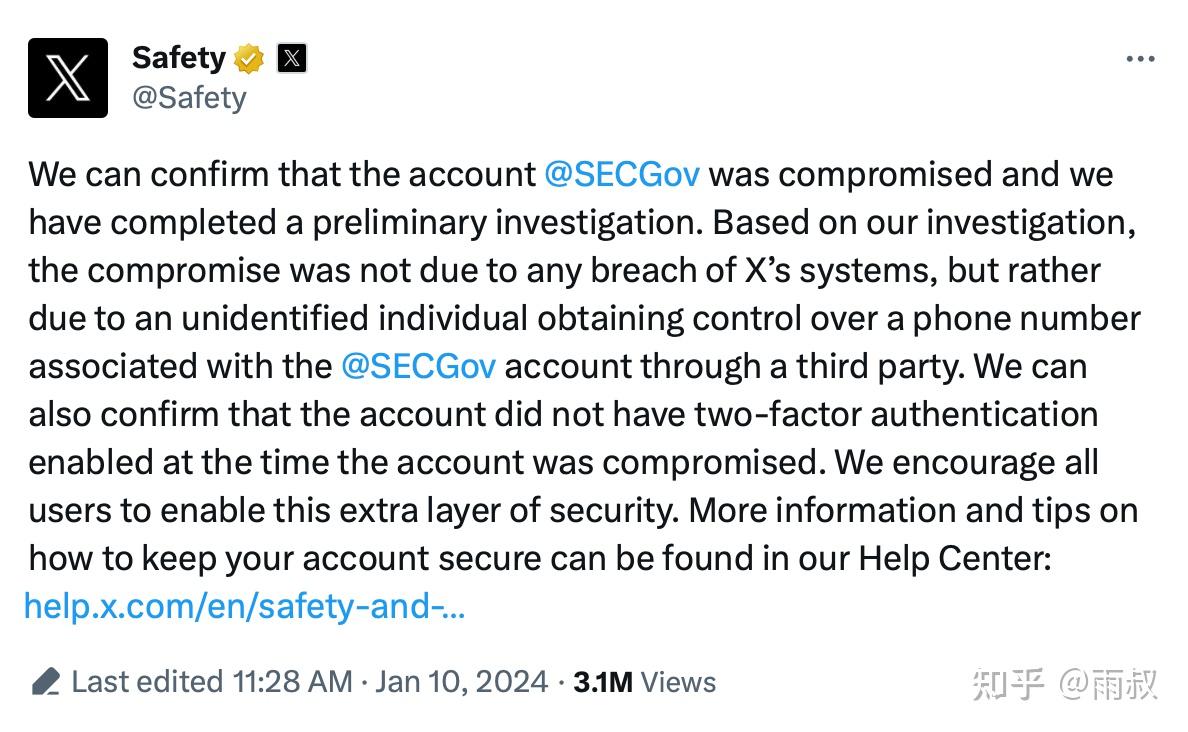This screenshot has width=1188, height=732.
Task: Click the 'Last edited' label
Action: pos(148,682)
